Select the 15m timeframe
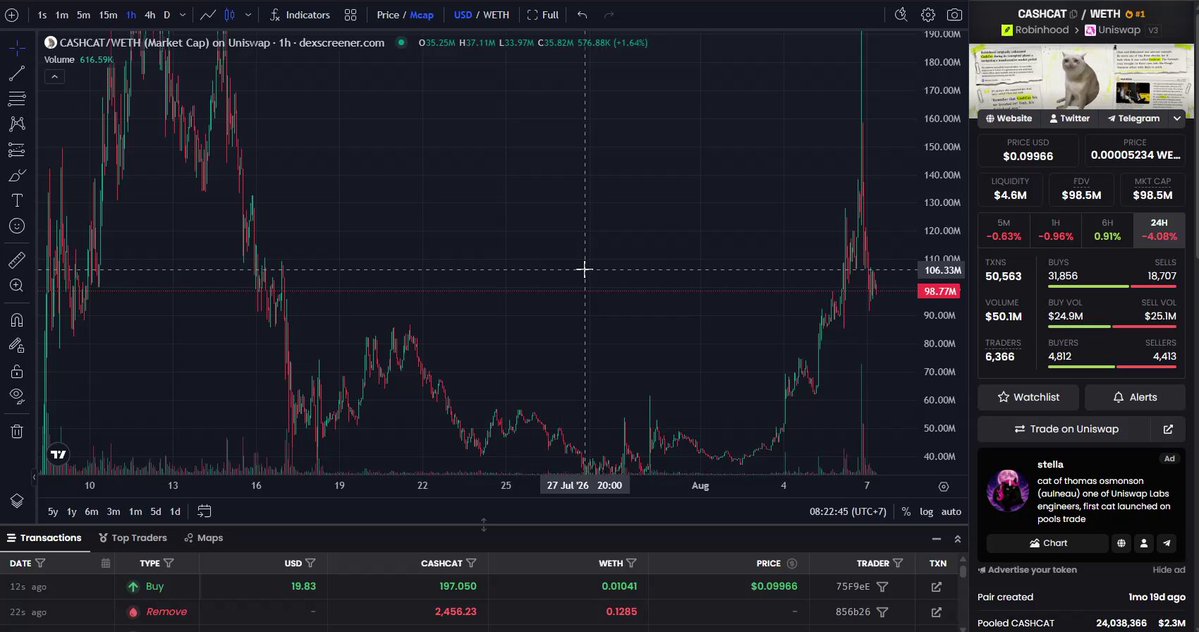 108,15
